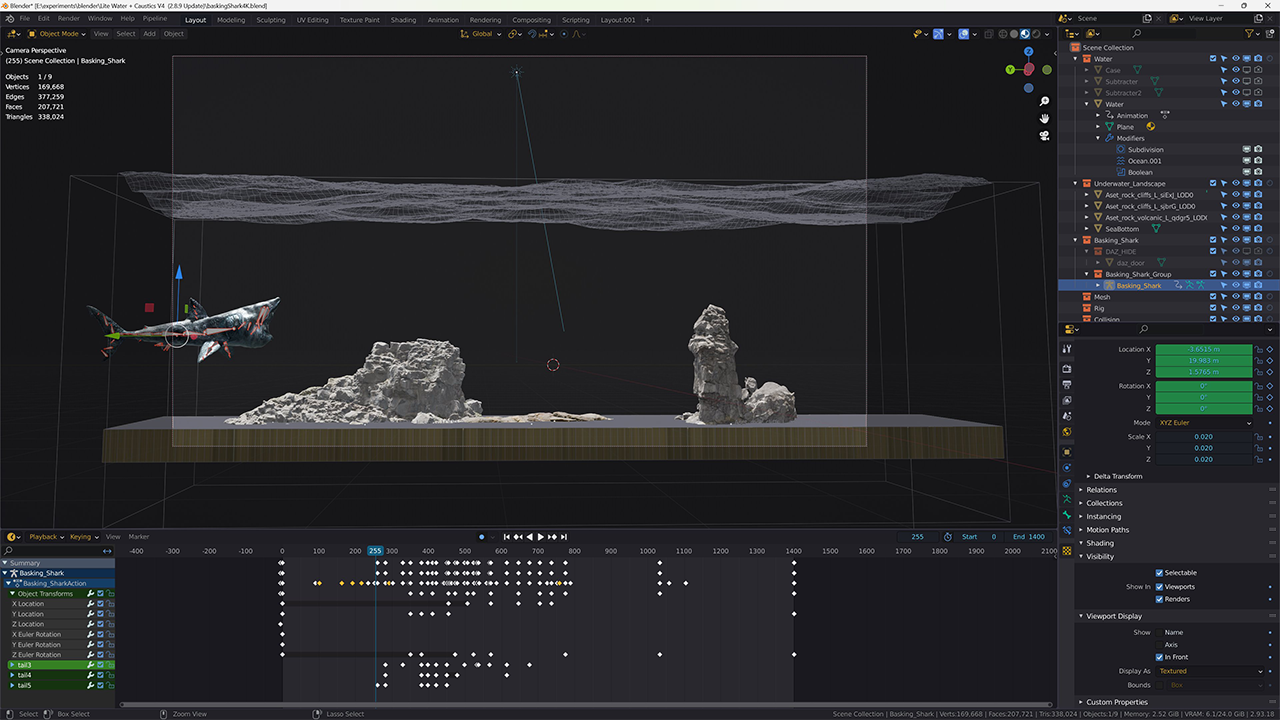Click the viewport zoom magnifier icon

pyautogui.click(x=1044, y=102)
